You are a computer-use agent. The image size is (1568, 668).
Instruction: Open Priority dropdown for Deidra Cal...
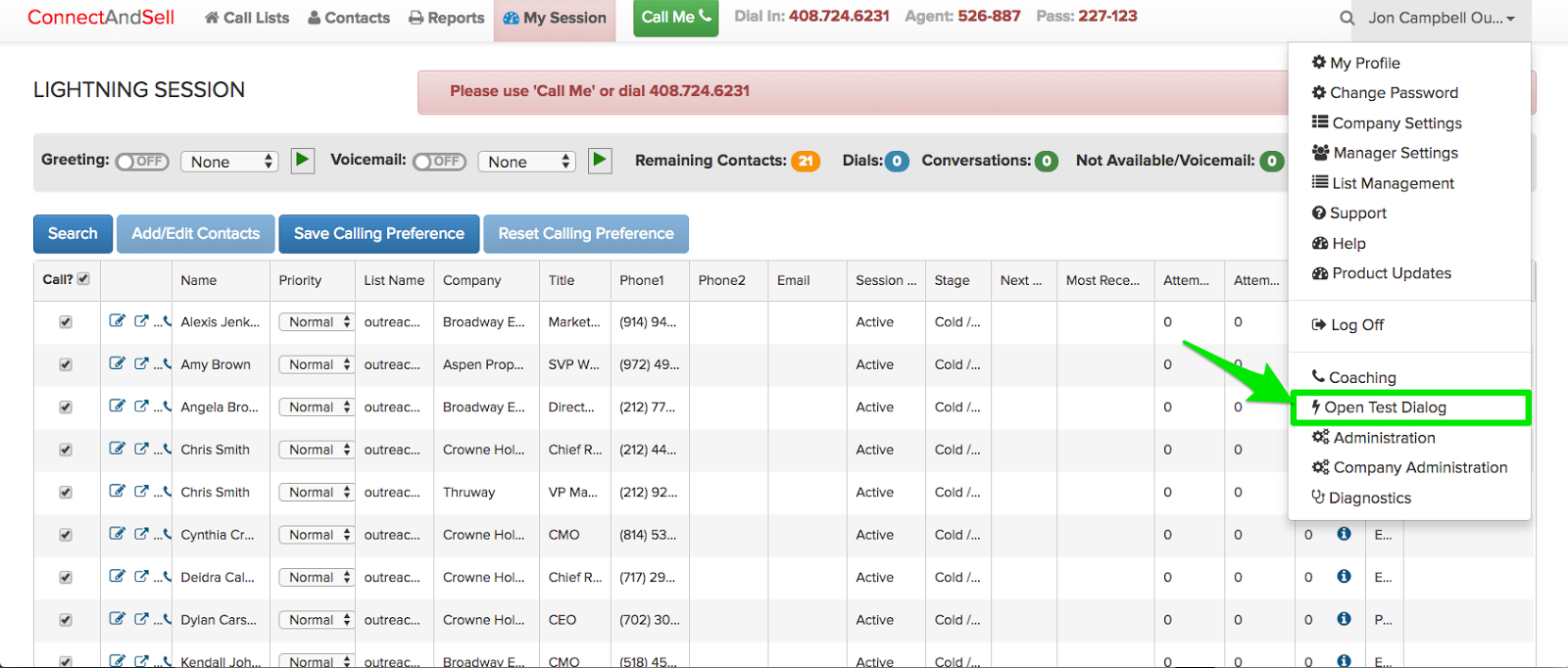pyautogui.click(x=316, y=577)
